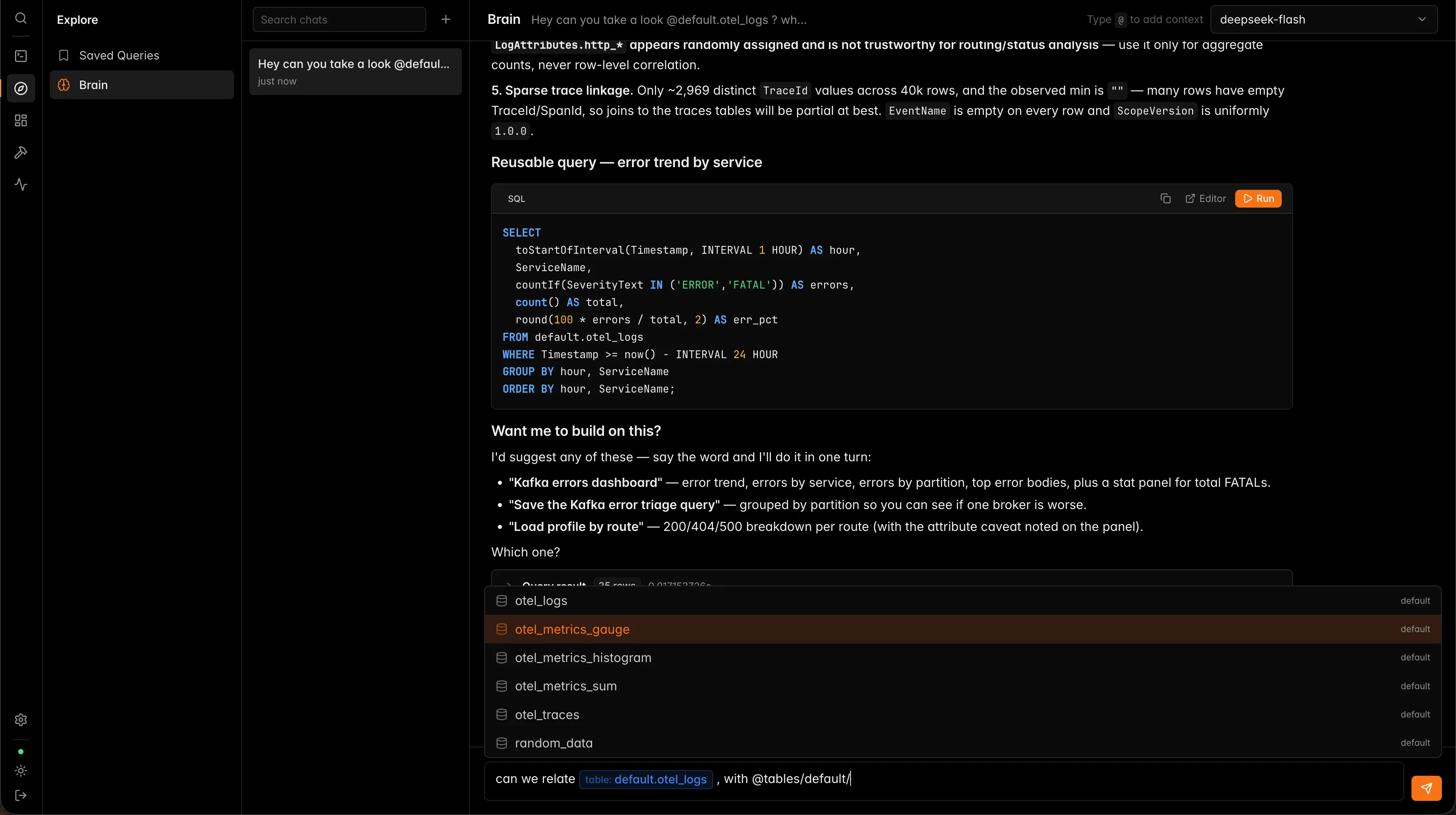
Task: Open the deepseek-flash model dropdown
Action: coord(1324,19)
